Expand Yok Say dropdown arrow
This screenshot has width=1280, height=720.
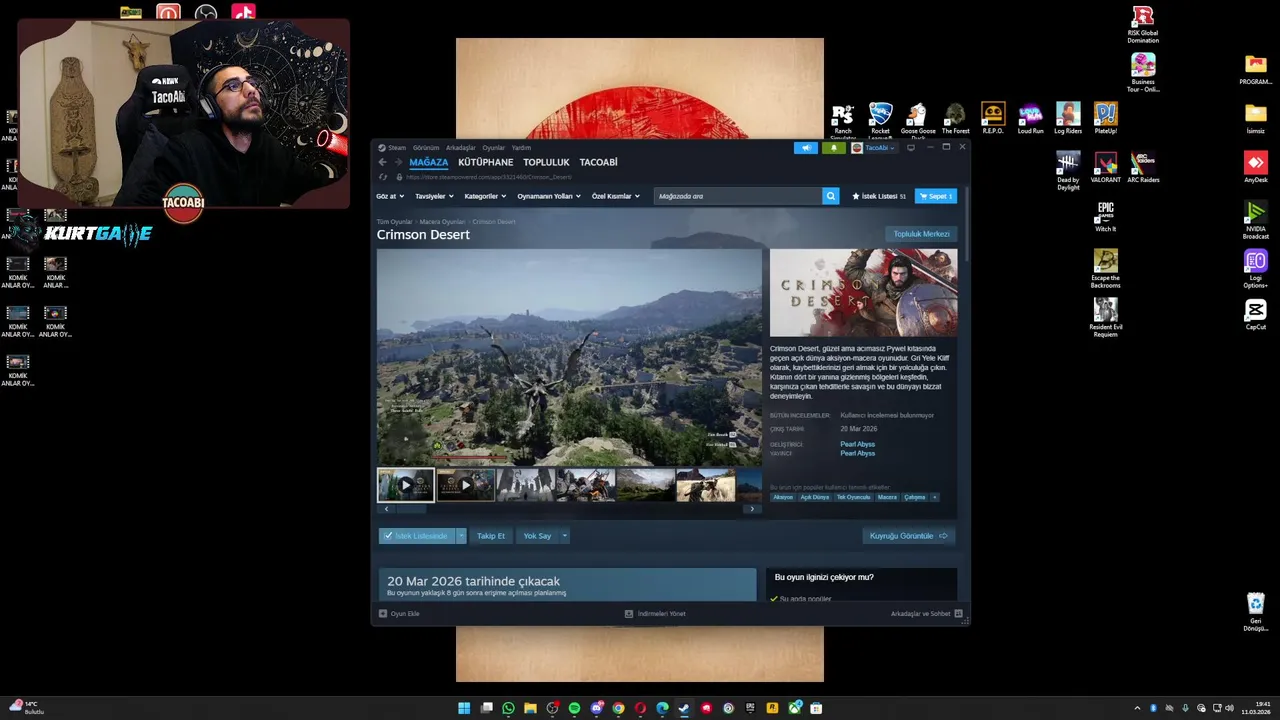click(x=565, y=536)
